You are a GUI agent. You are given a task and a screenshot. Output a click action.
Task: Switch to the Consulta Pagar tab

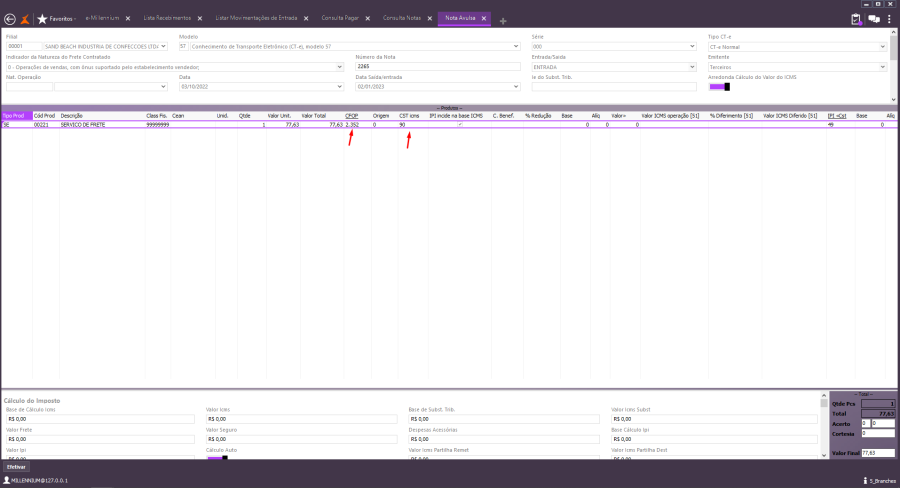[340, 18]
